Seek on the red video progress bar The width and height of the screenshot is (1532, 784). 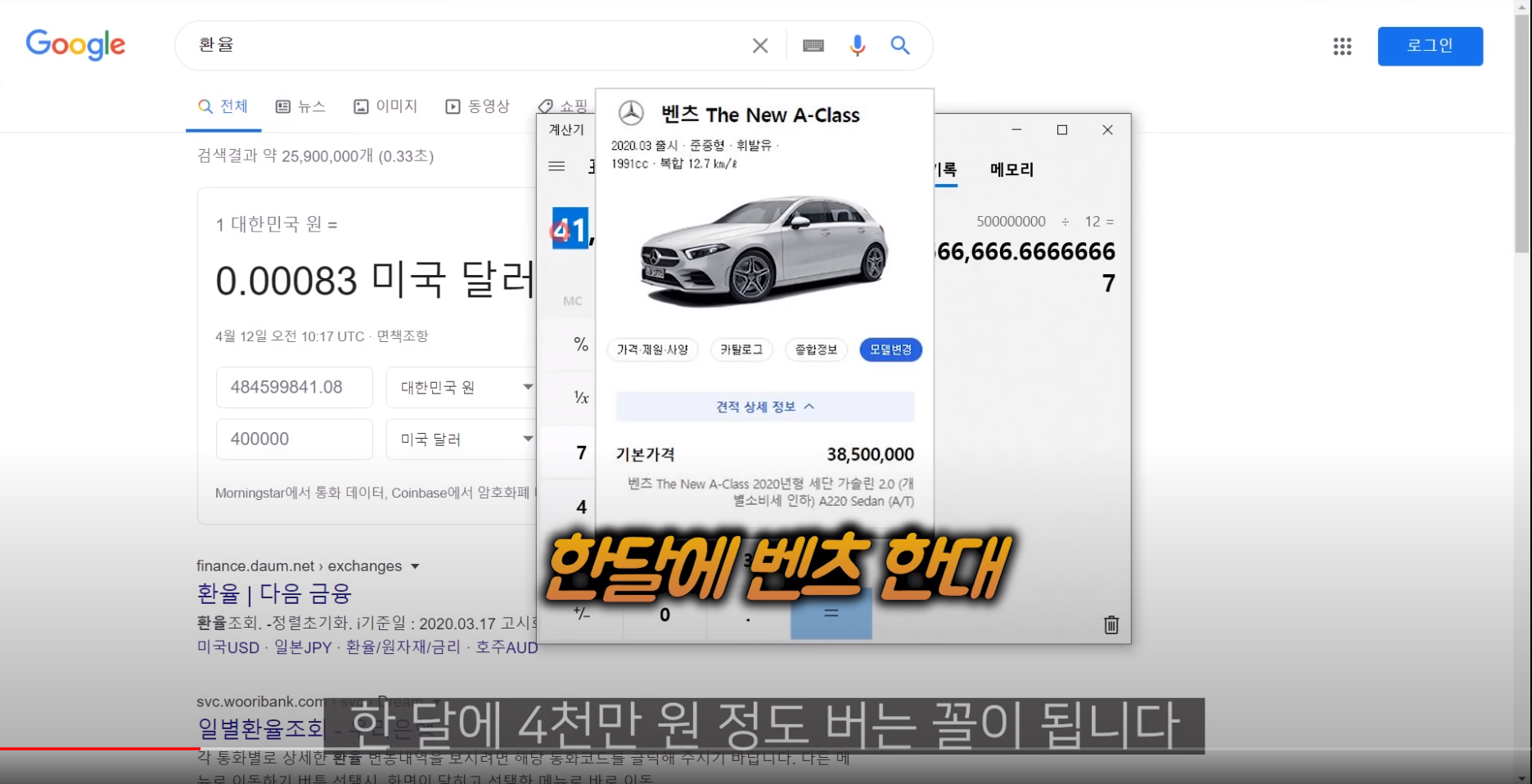100,748
